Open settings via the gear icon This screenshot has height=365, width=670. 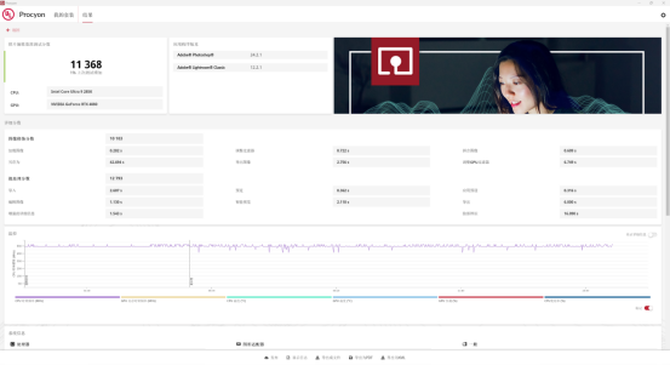point(663,15)
